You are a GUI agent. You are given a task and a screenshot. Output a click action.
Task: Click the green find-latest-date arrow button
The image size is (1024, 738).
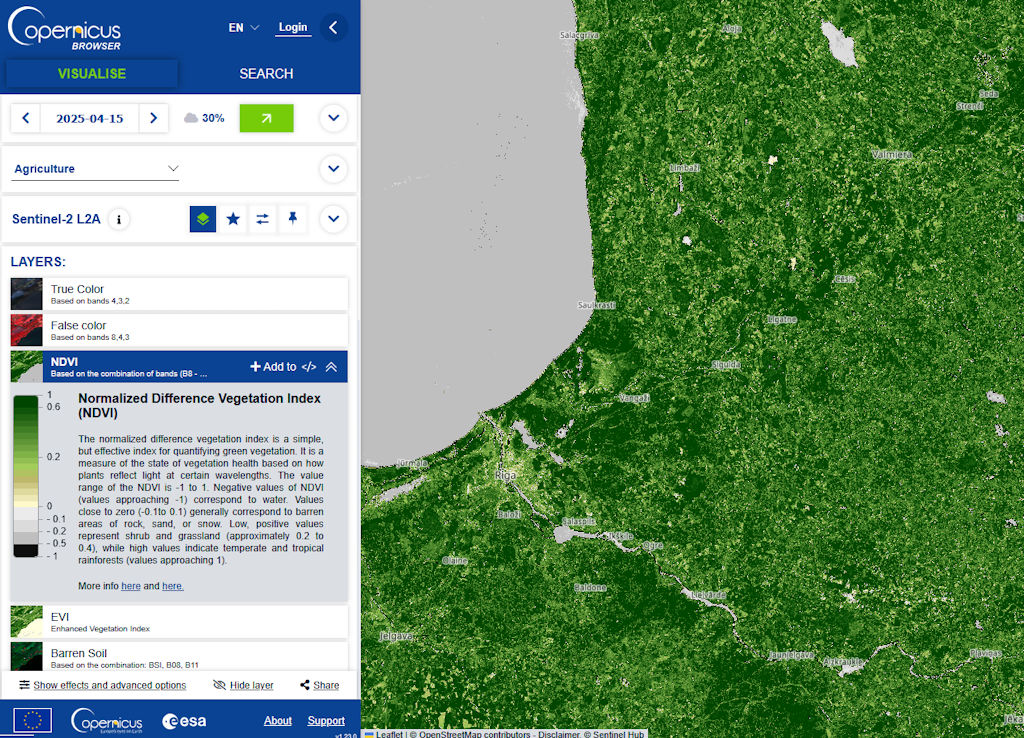pyautogui.click(x=266, y=118)
